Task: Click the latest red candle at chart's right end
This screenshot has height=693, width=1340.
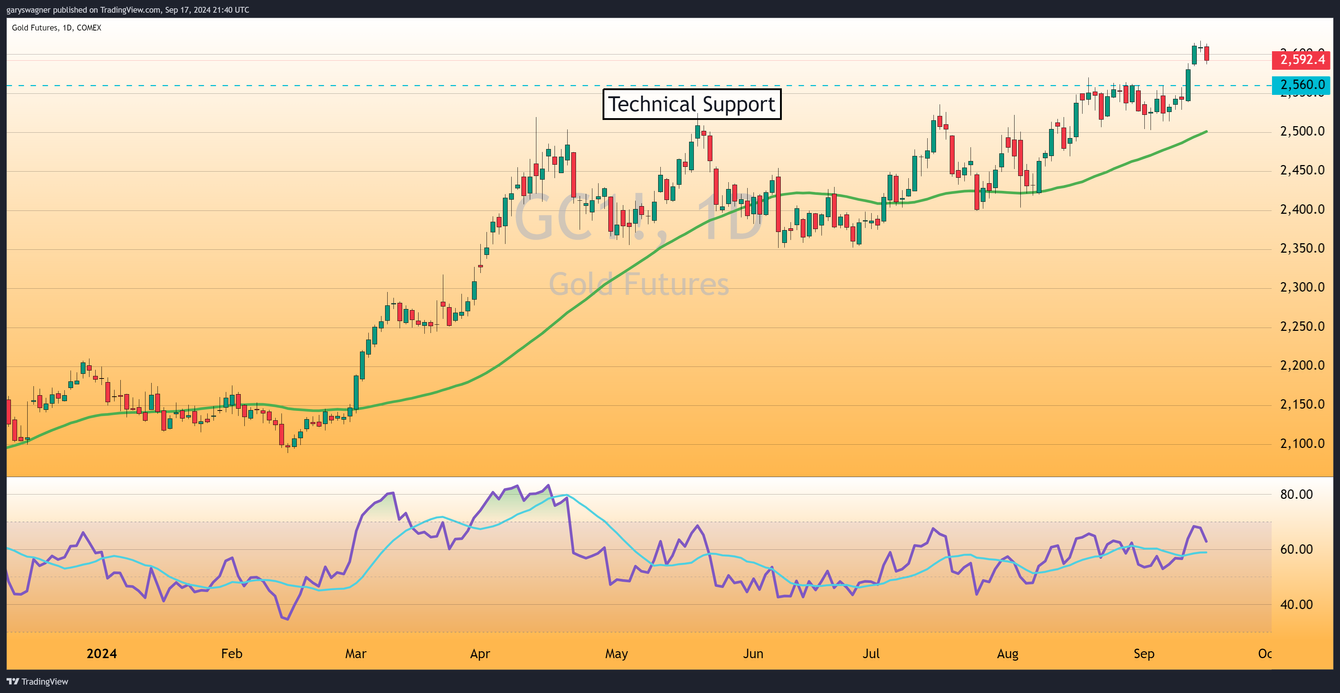Action: (1207, 53)
